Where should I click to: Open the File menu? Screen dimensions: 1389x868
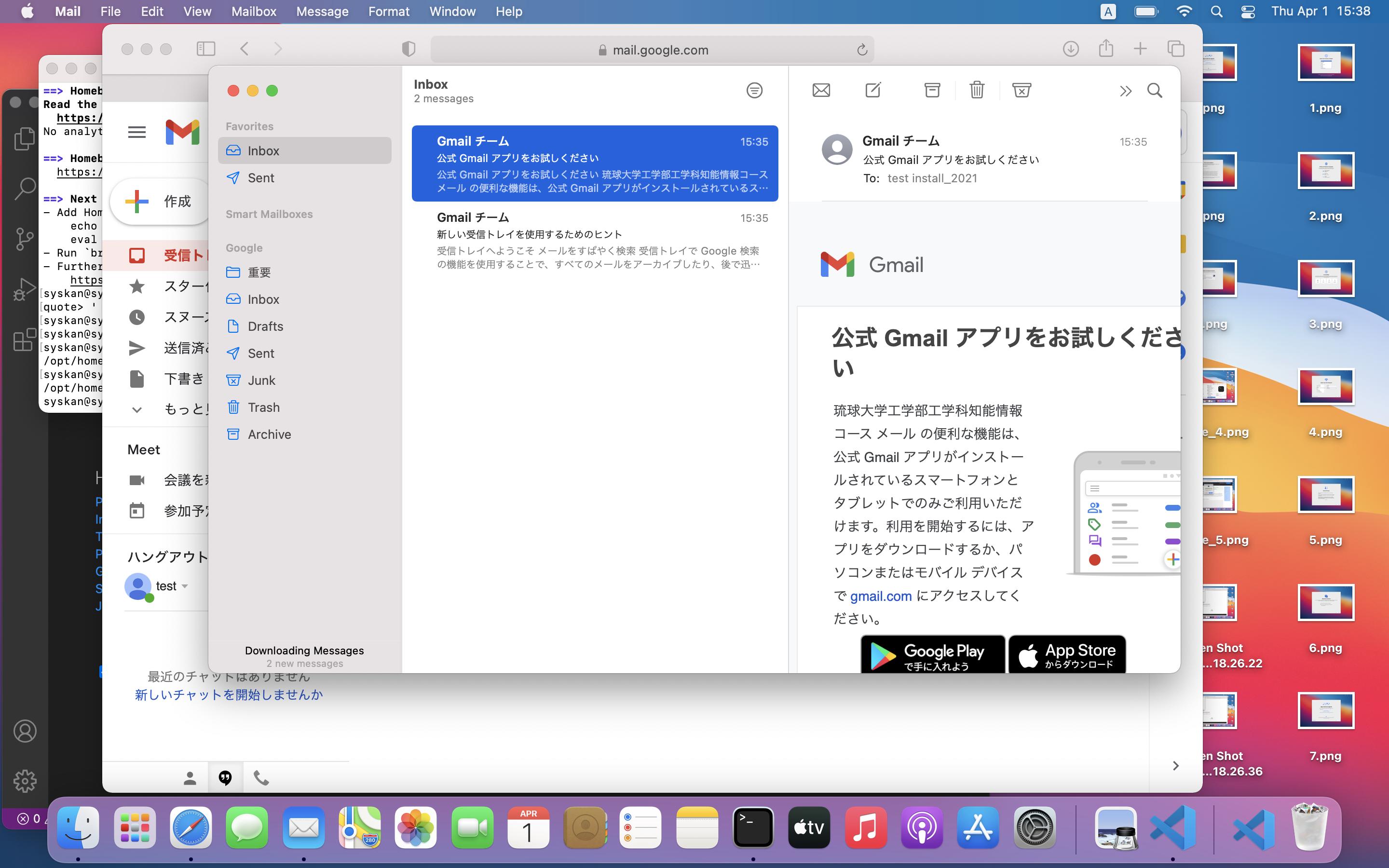coord(110,12)
